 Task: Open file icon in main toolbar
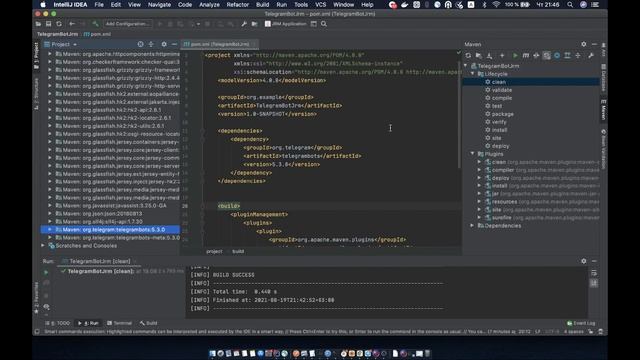tap(38, 24)
